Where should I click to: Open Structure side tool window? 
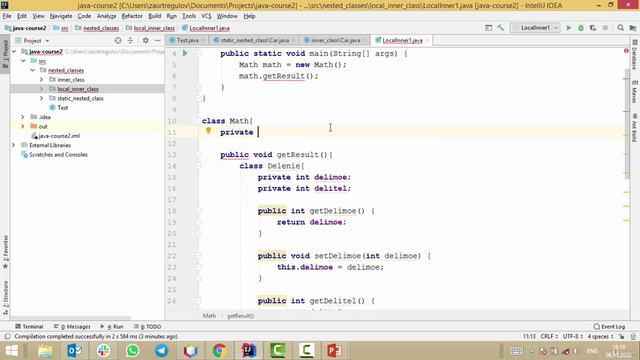5,297
